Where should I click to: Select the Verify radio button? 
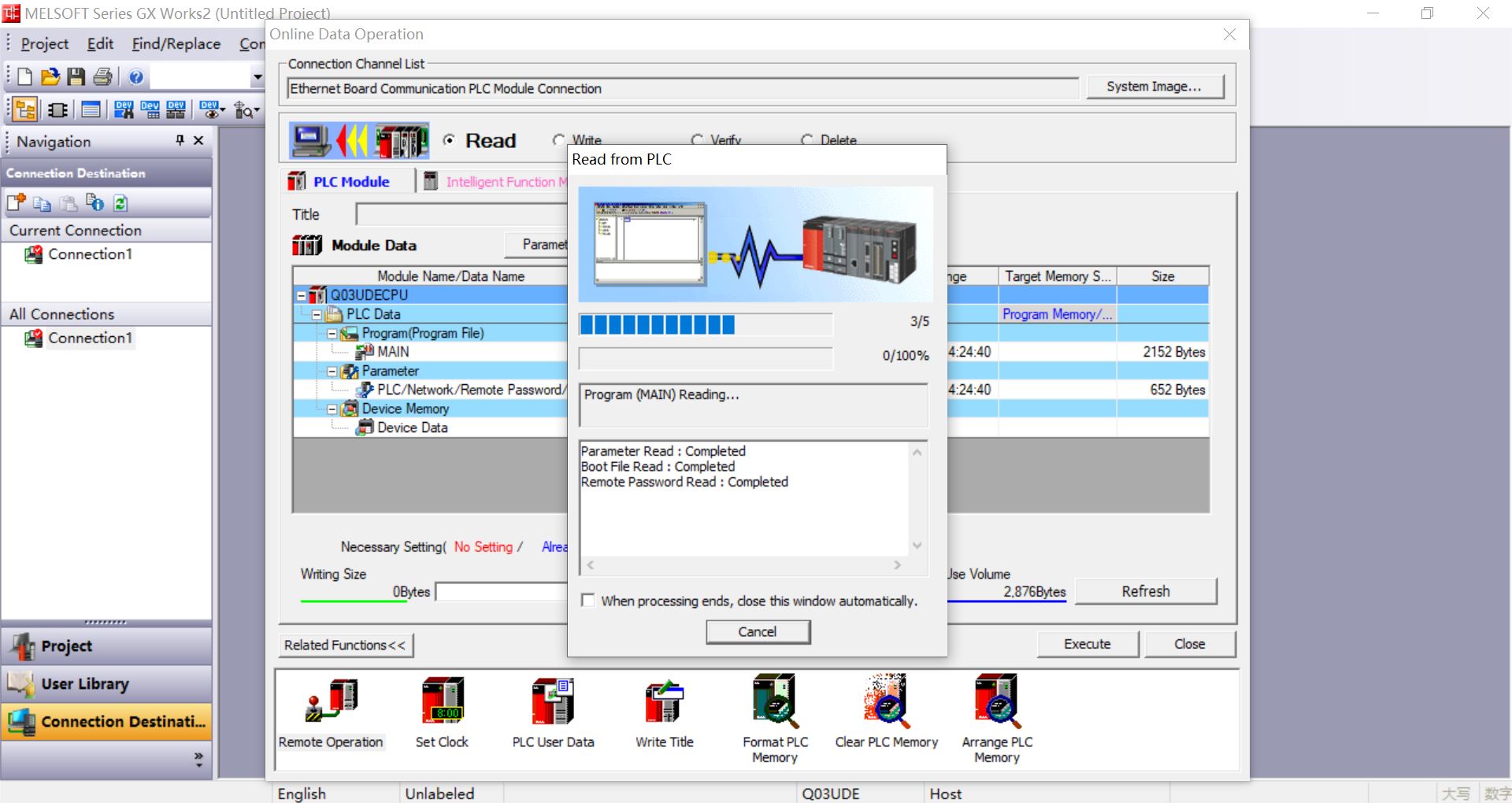[697, 140]
